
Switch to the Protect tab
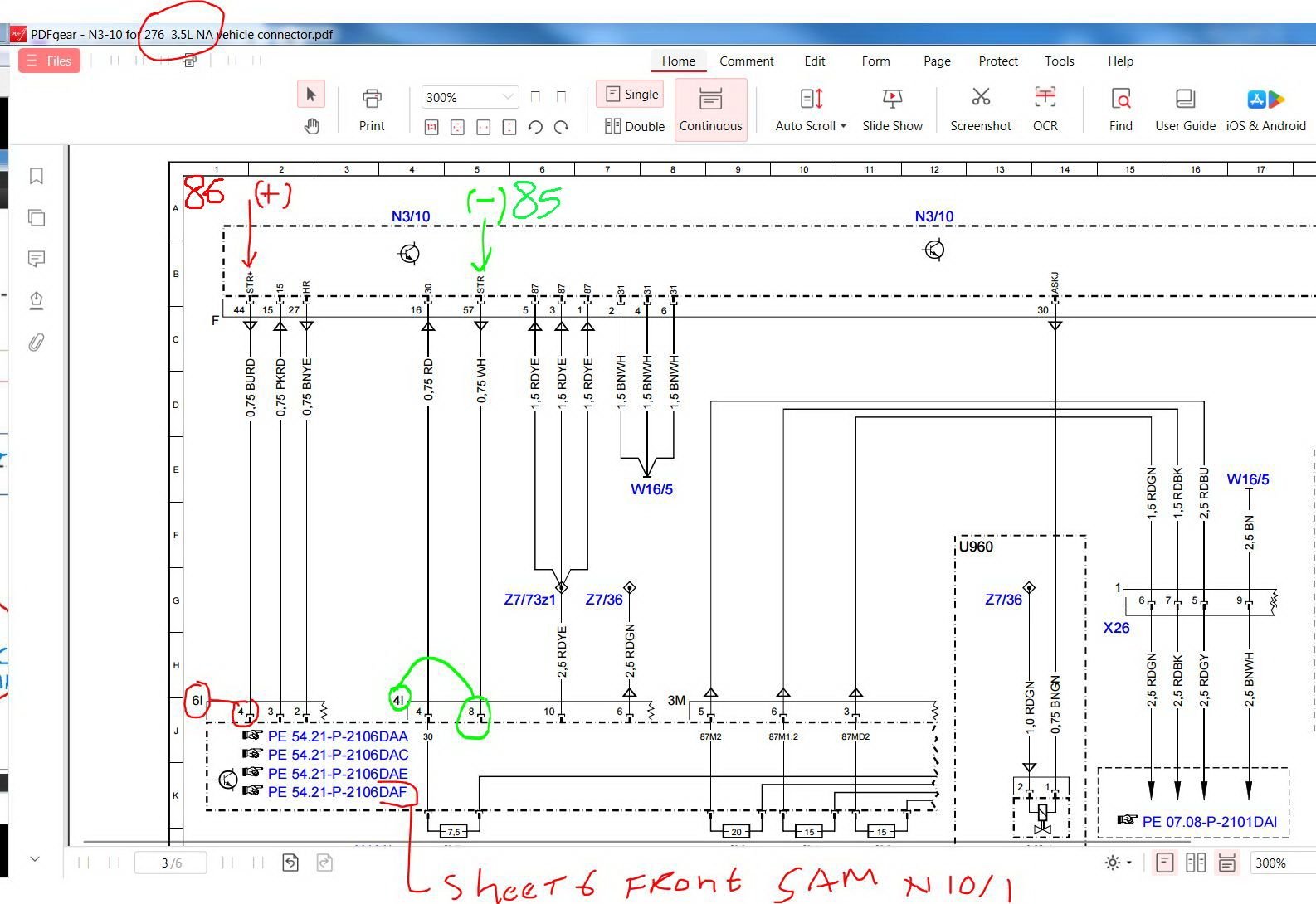[997, 61]
